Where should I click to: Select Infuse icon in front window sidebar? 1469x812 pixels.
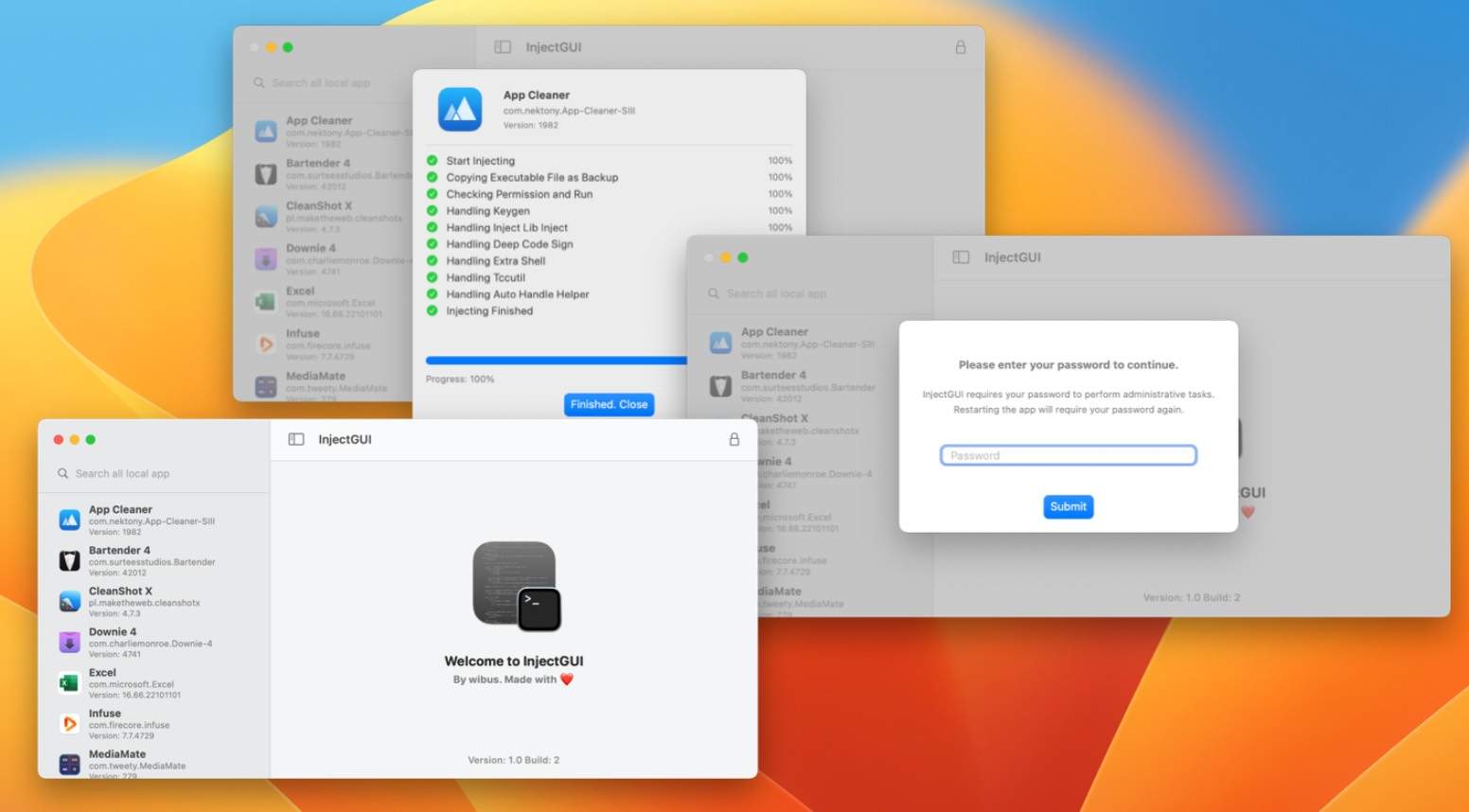69,724
